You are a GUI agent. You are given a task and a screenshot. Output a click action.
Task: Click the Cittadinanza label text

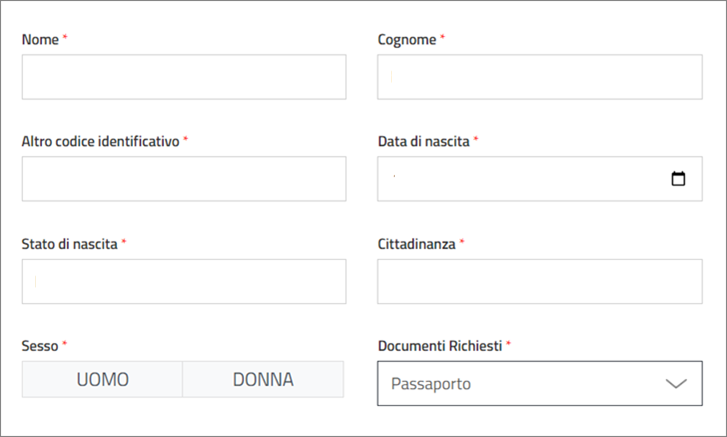417,244
